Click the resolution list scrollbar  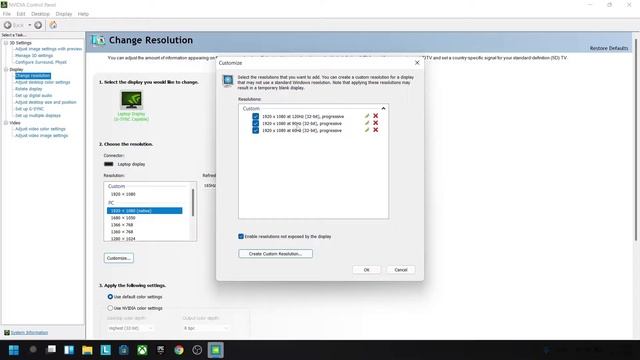(193, 203)
